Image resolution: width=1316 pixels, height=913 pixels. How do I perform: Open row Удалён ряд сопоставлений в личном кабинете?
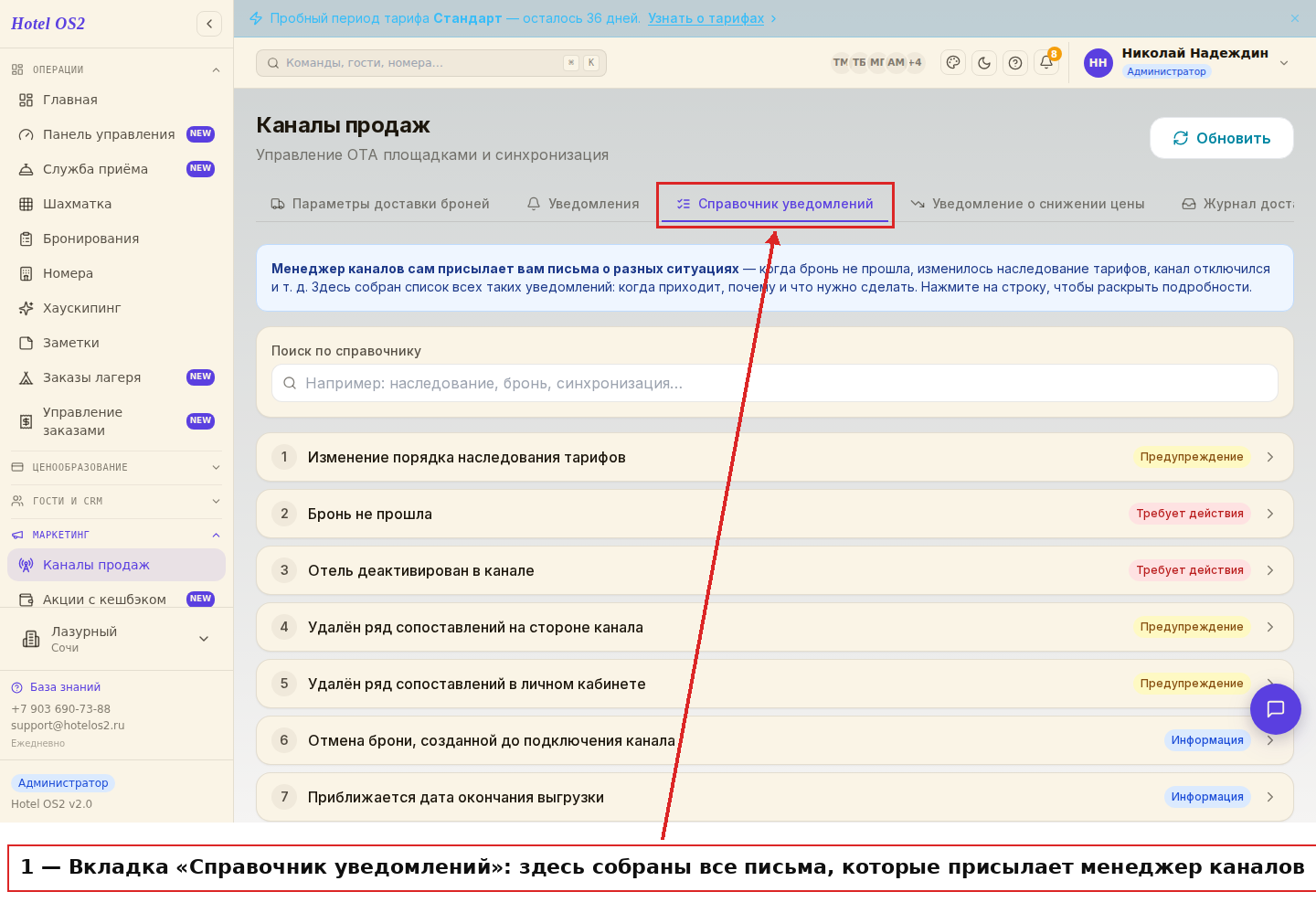point(775,684)
